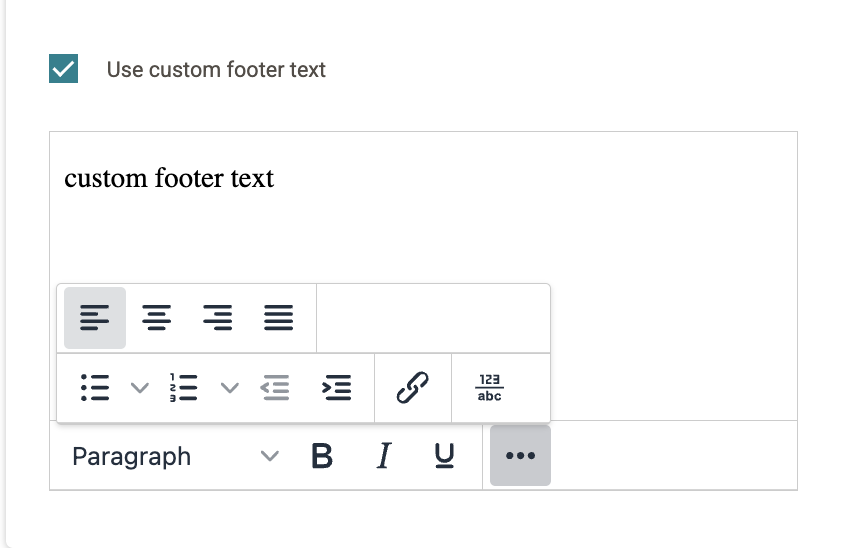Screen dimensions: 856x548
Task: Uncheck the Use custom footer text checkbox
Action: (63, 69)
